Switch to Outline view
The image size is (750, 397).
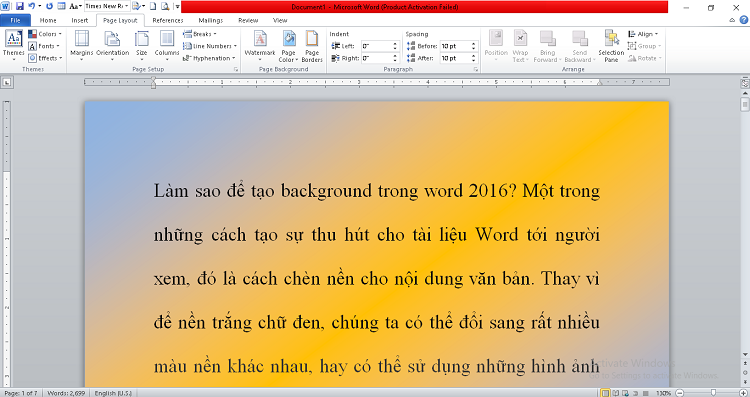(636, 393)
